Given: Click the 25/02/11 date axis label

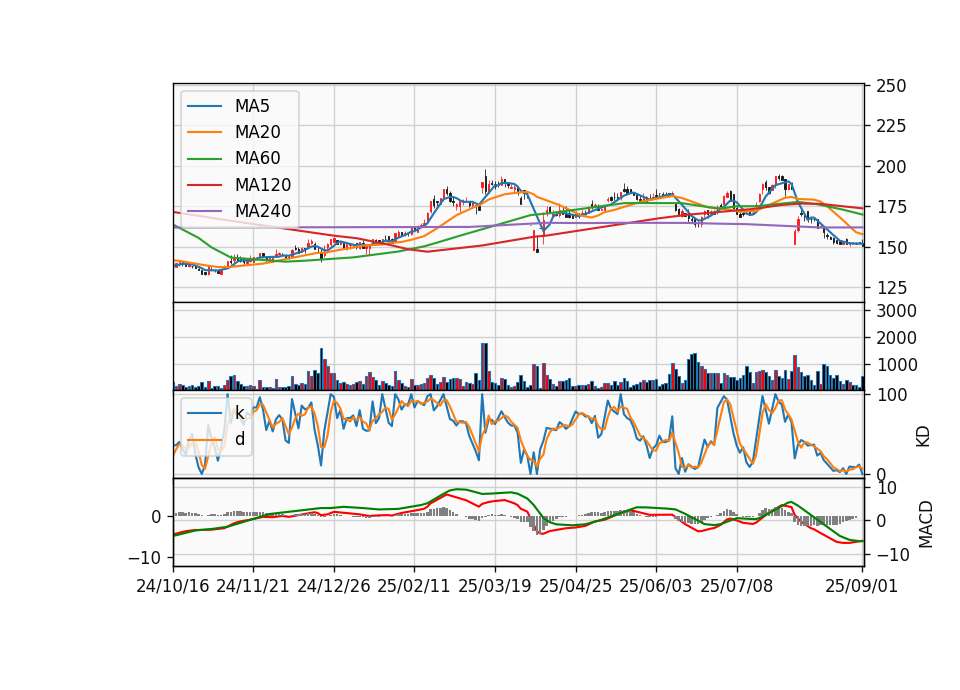Looking at the screenshot, I should coord(414,586).
